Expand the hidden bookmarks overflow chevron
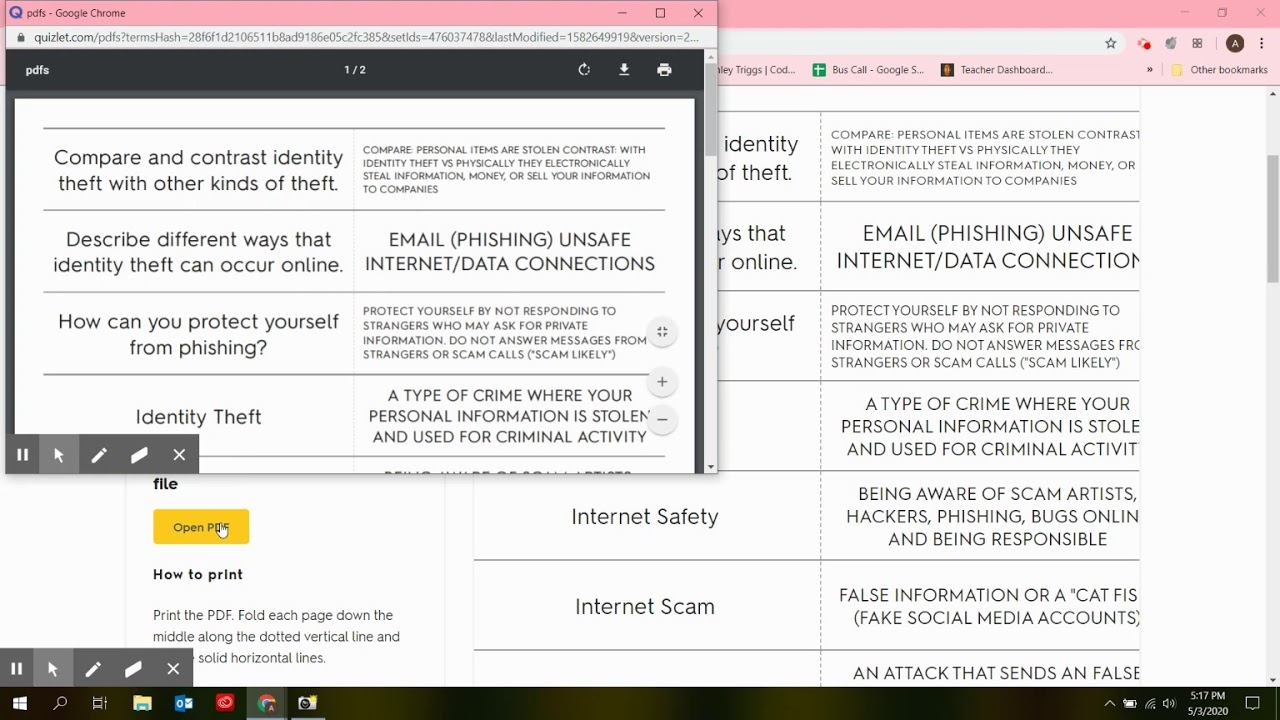Screen dimensions: 1280x720 click(1150, 70)
